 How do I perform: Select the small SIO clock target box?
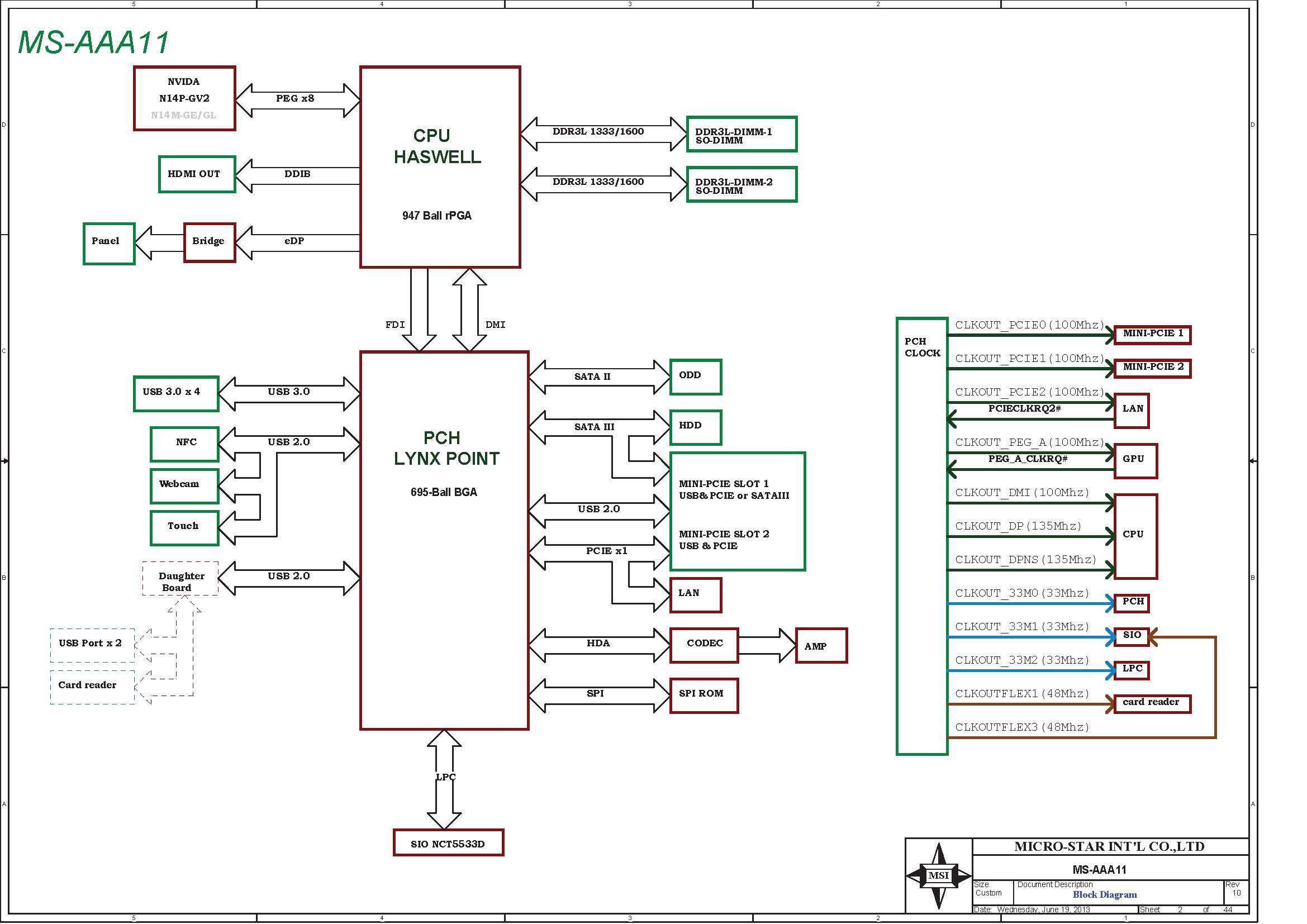tap(1132, 636)
